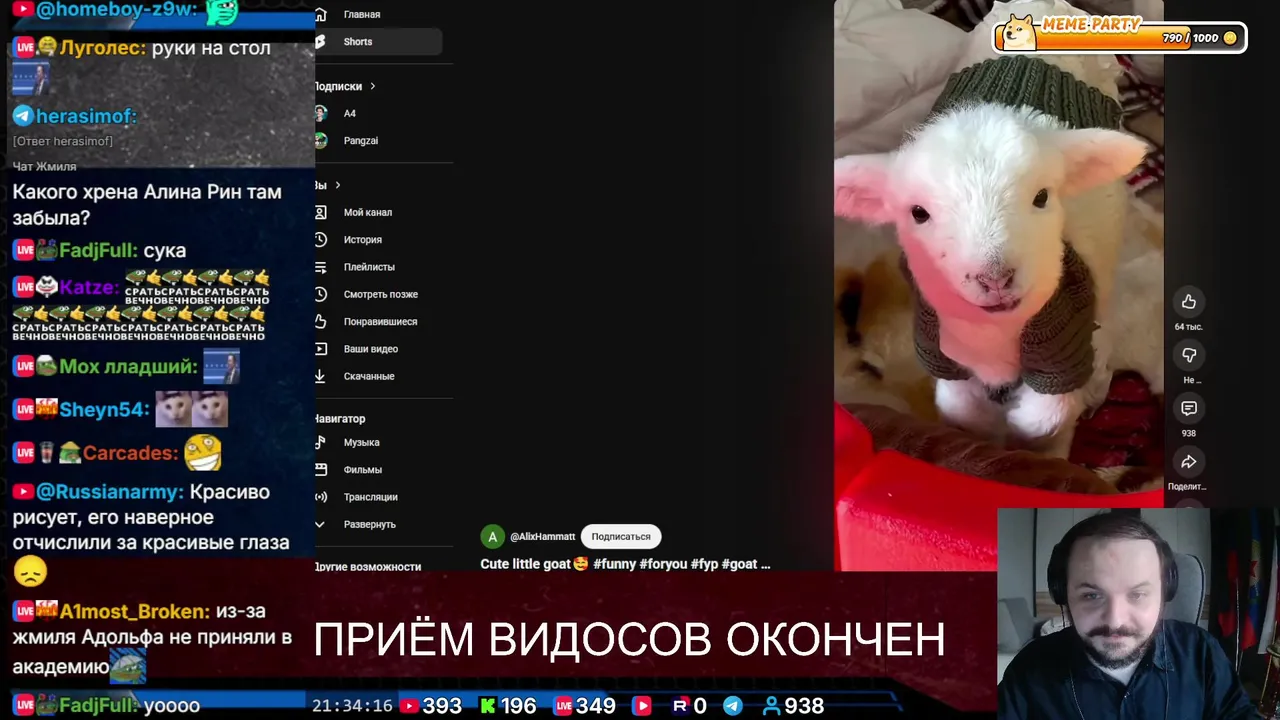Click the lamb Short video player
This screenshot has width=1280, height=720.
point(998,285)
